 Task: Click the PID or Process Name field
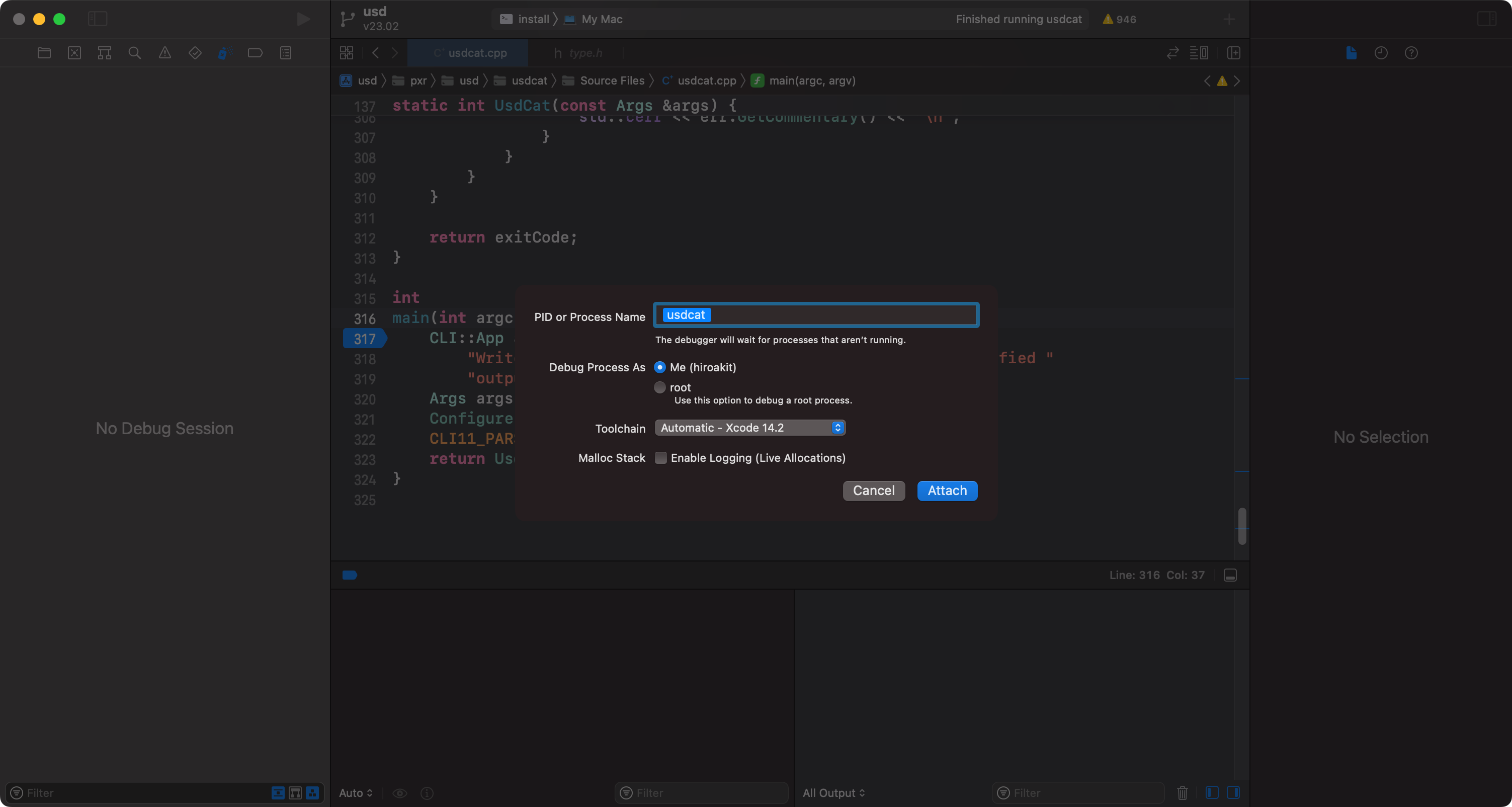pos(815,315)
